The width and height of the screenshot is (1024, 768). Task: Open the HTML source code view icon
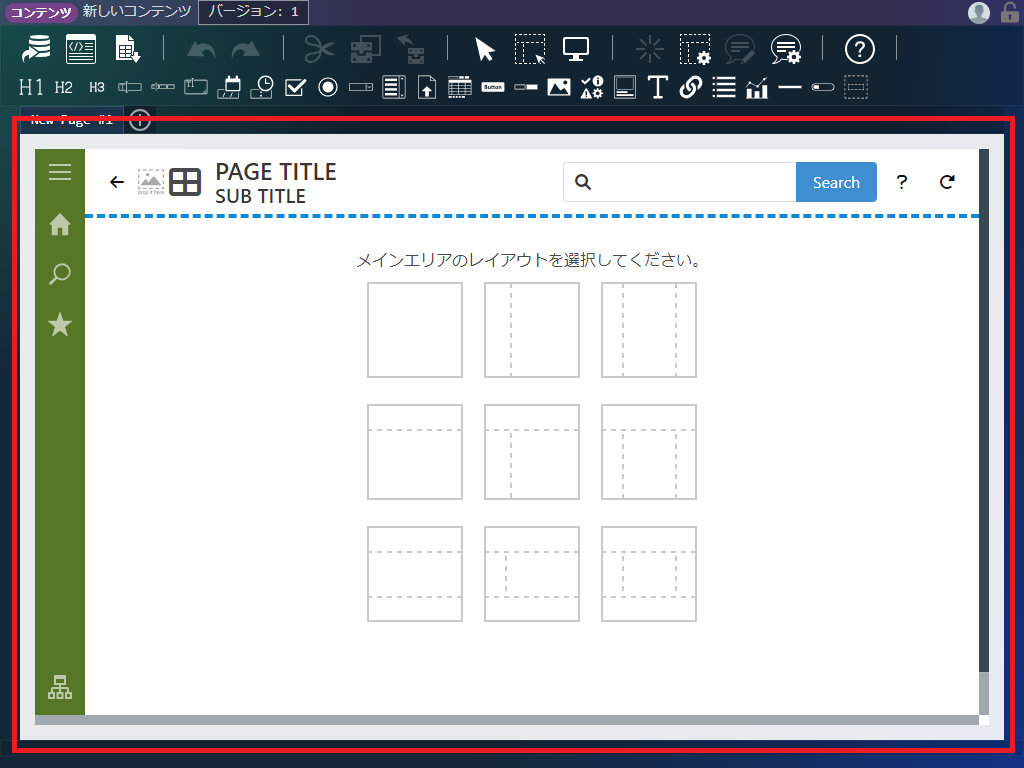(x=81, y=49)
